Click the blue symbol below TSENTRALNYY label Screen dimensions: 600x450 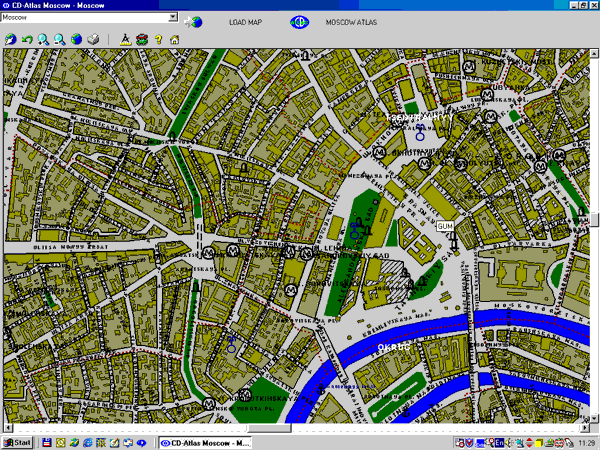(x=420, y=133)
